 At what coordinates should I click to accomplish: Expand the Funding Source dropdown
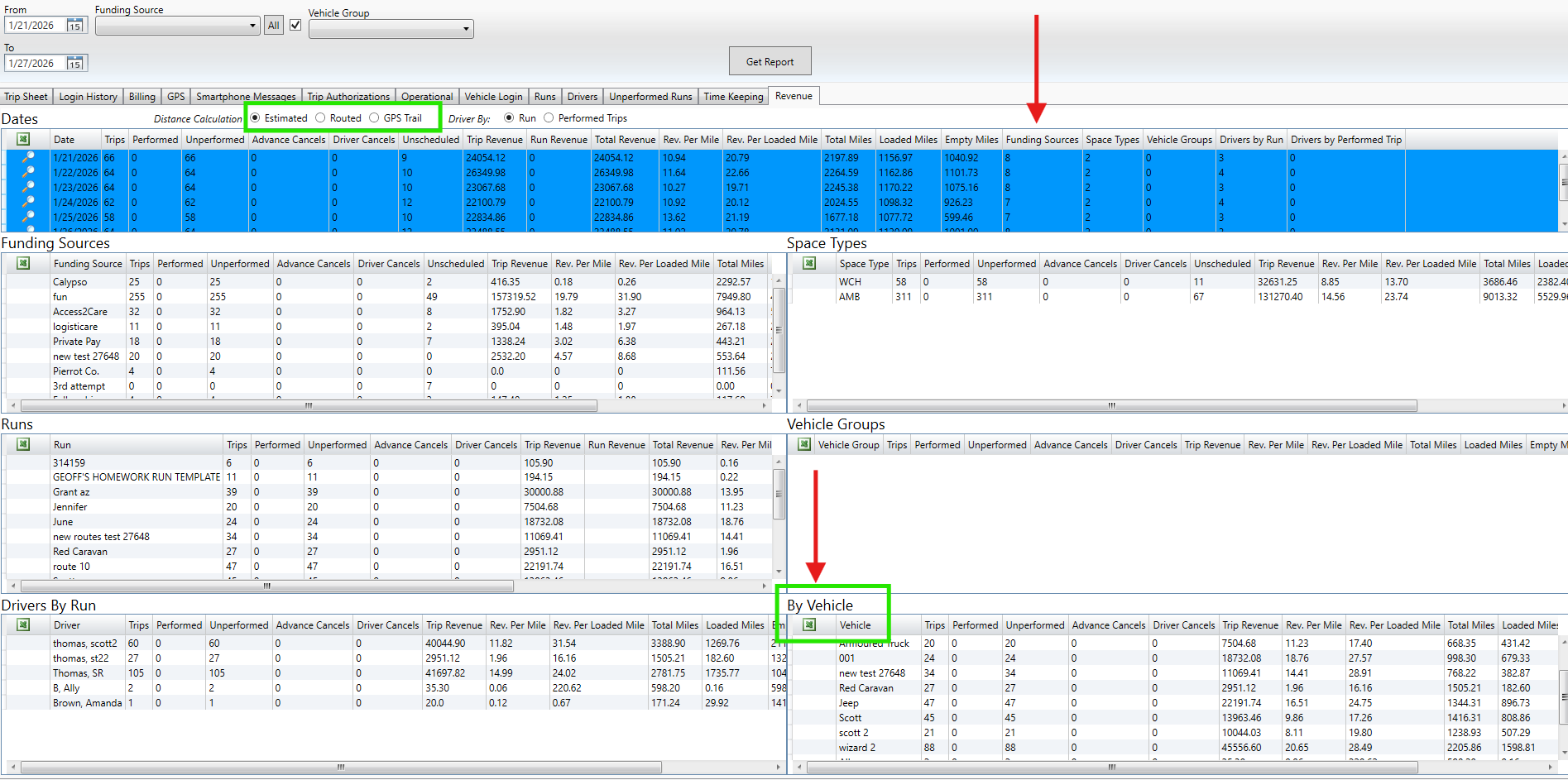252,26
